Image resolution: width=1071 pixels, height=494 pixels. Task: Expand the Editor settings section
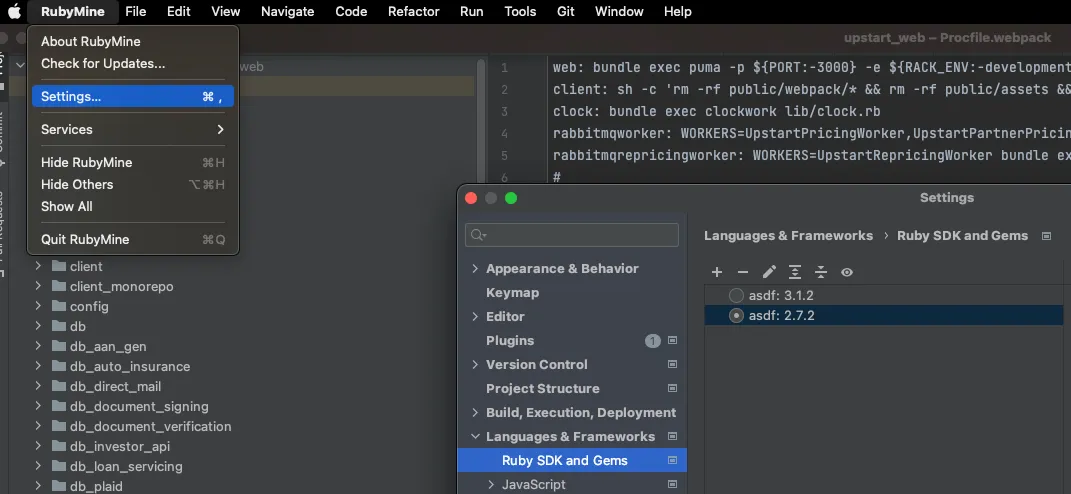coord(475,316)
